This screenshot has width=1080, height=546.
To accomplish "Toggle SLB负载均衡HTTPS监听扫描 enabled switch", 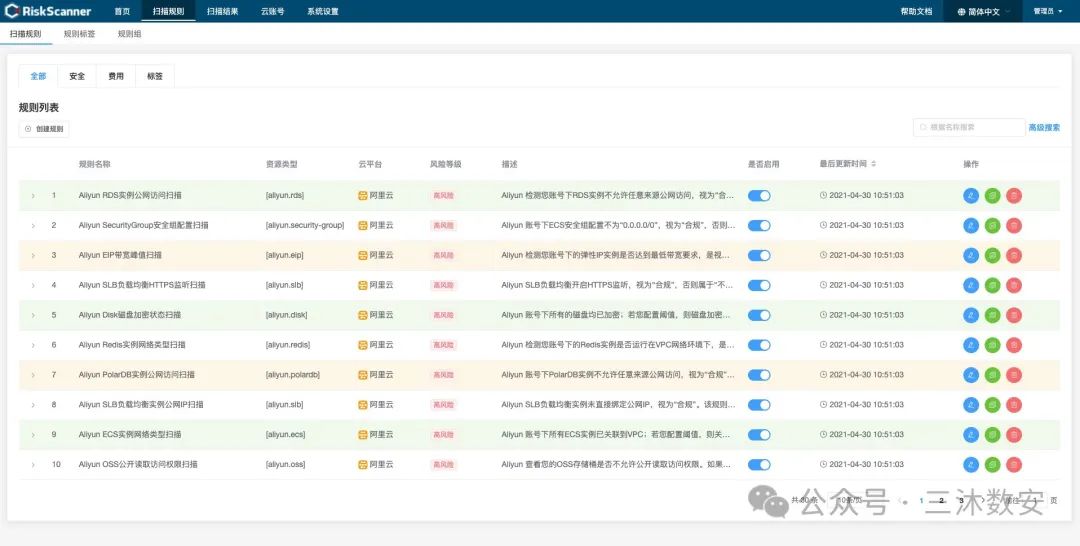I will click(x=759, y=285).
